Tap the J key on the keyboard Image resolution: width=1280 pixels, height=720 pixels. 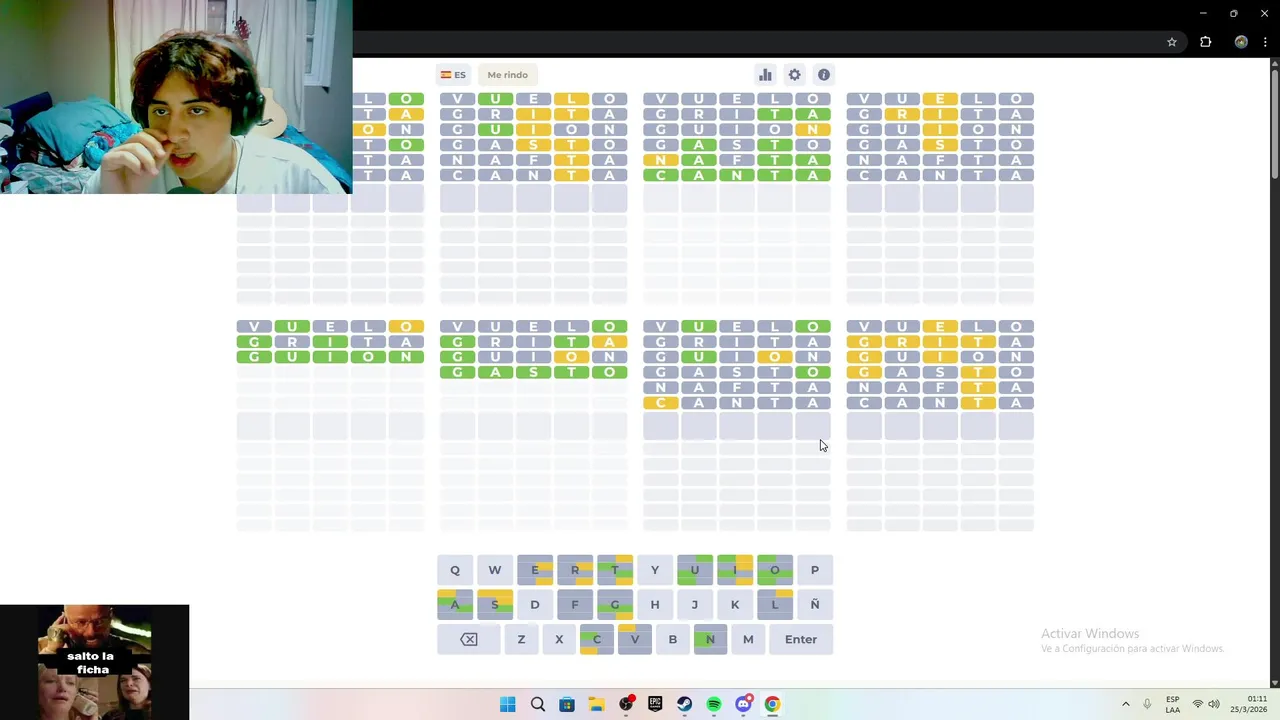coord(695,604)
